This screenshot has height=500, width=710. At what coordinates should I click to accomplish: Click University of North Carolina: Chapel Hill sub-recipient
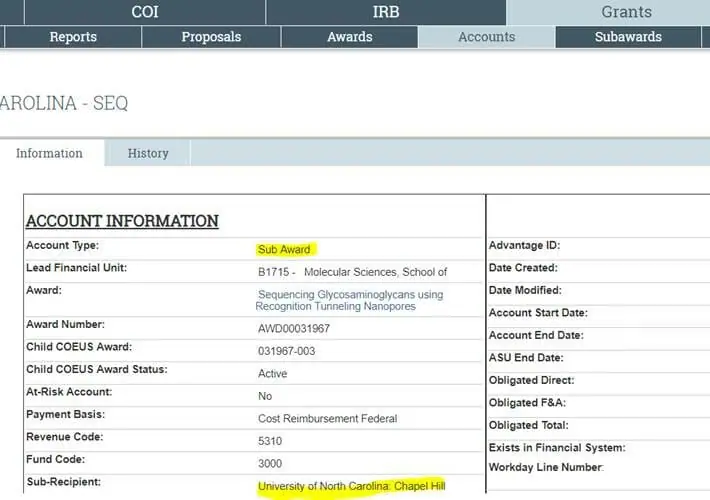coord(351,487)
